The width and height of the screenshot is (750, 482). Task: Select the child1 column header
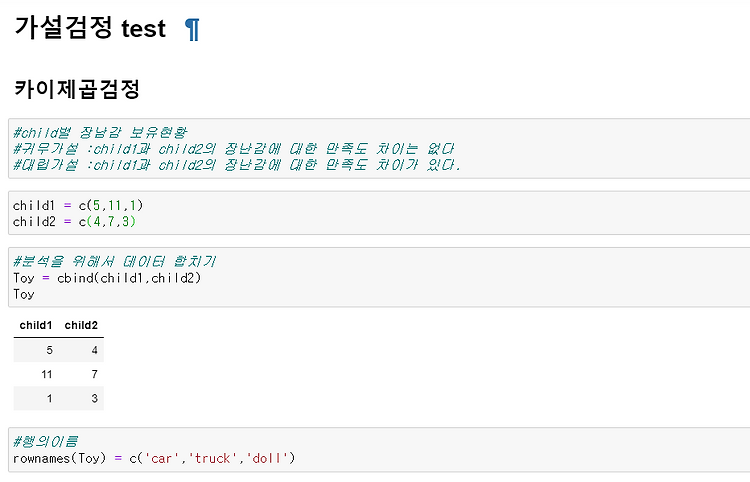(36, 325)
